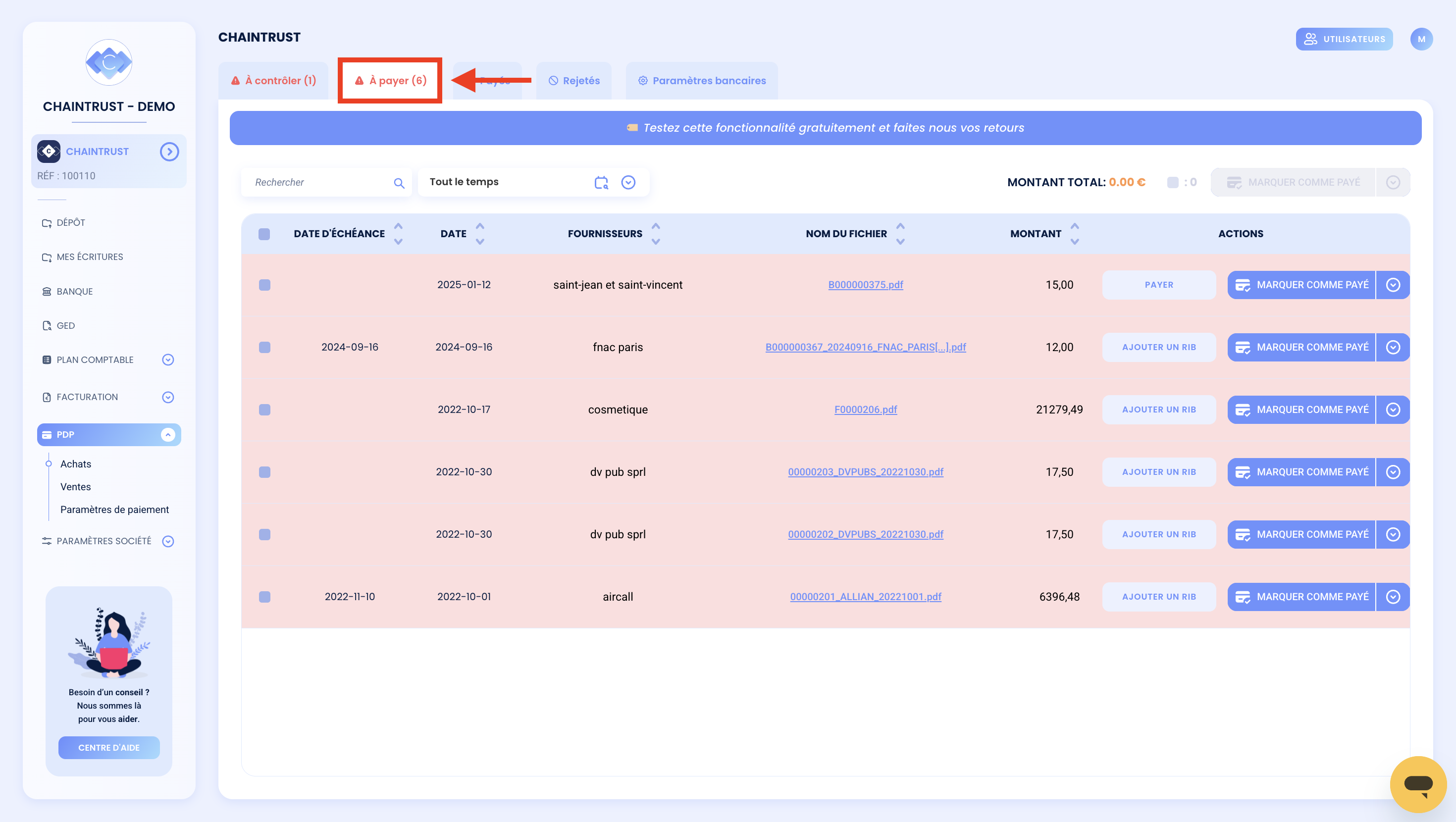Switch to the À payer (6) tab
Image resolution: width=1456 pixels, height=822 pixels.
pyautogui.click(x=390, y=80)
